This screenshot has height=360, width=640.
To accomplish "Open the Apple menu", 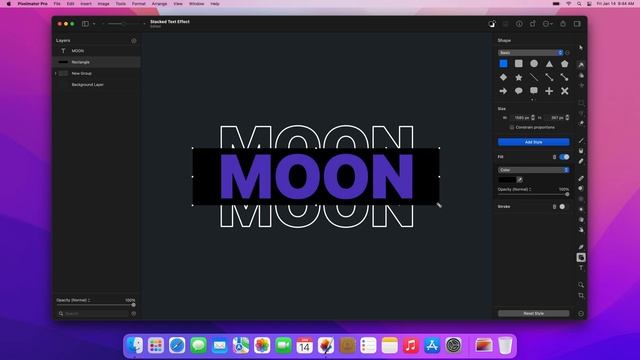I will [x=9, y=4].
